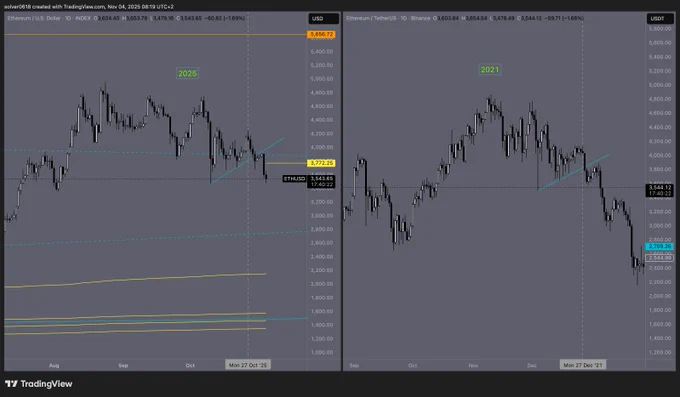The height and width of the screenshot is (397, 680).
Task: Select the green 2025 text label
Action: 187,73
